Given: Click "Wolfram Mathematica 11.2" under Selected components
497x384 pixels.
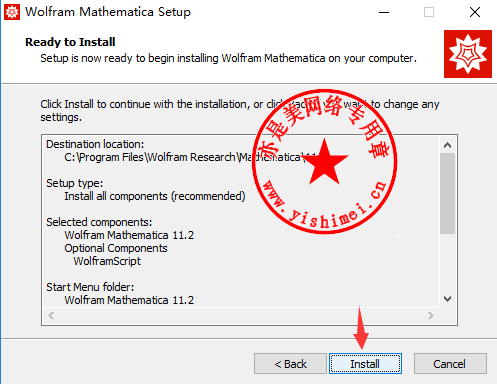Looking at the screenshot, I should click(x=129, y=235).
